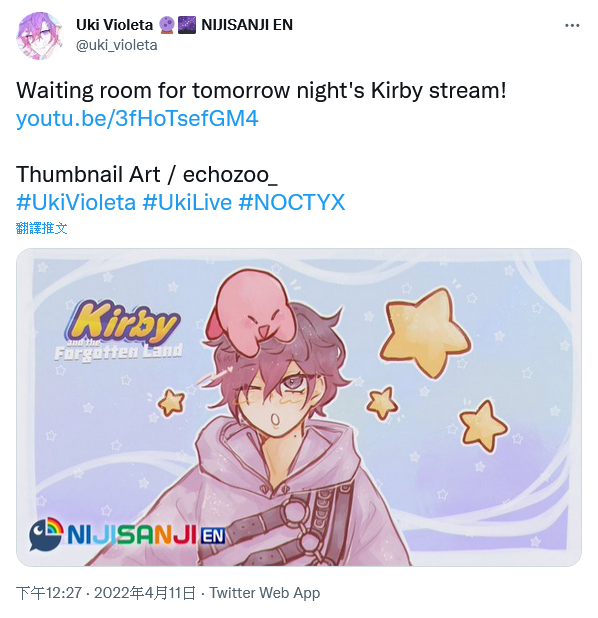
Task: Click the Twitter Web App source label
Action: 265,593
